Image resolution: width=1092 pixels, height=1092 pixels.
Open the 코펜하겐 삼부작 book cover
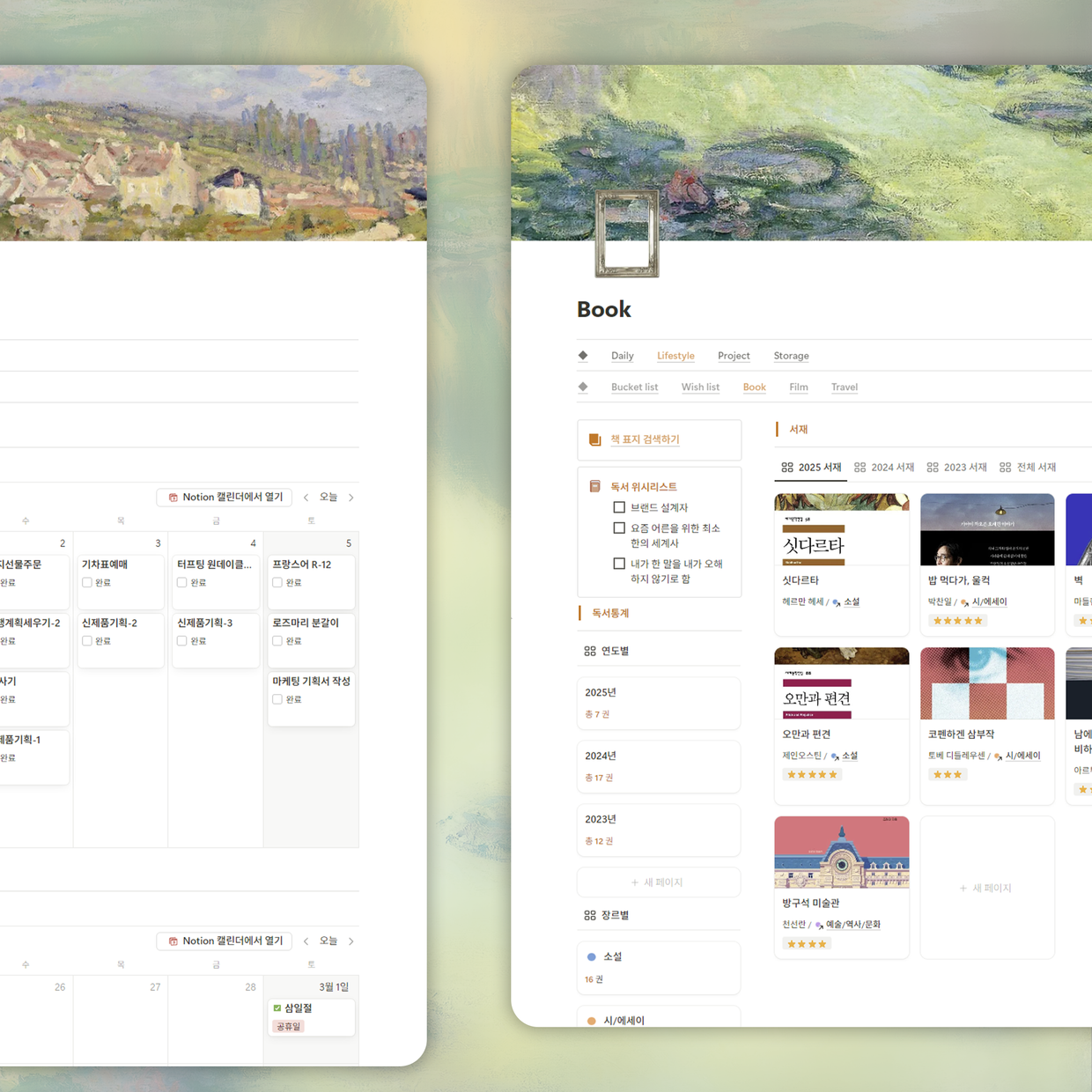pyautogui.click(x=987, y=683)
